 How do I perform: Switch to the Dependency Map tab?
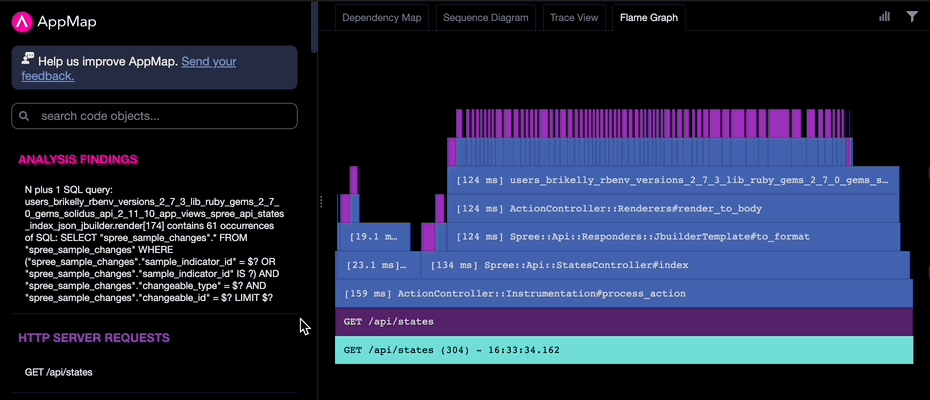[x=382, y=17]
